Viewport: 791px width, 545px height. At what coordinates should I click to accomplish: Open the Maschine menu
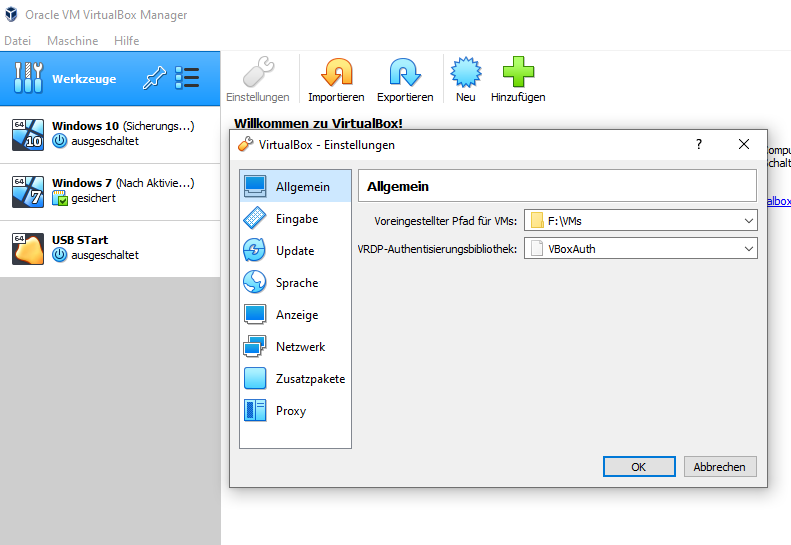(x=73, y=41)
